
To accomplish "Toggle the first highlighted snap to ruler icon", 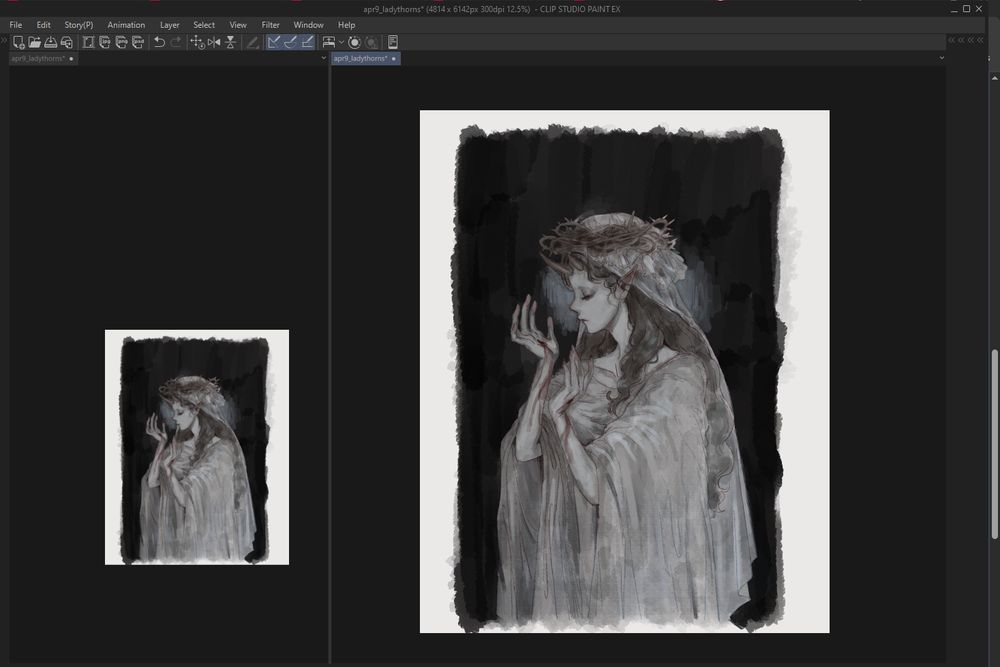I will [x=275, y=42].
